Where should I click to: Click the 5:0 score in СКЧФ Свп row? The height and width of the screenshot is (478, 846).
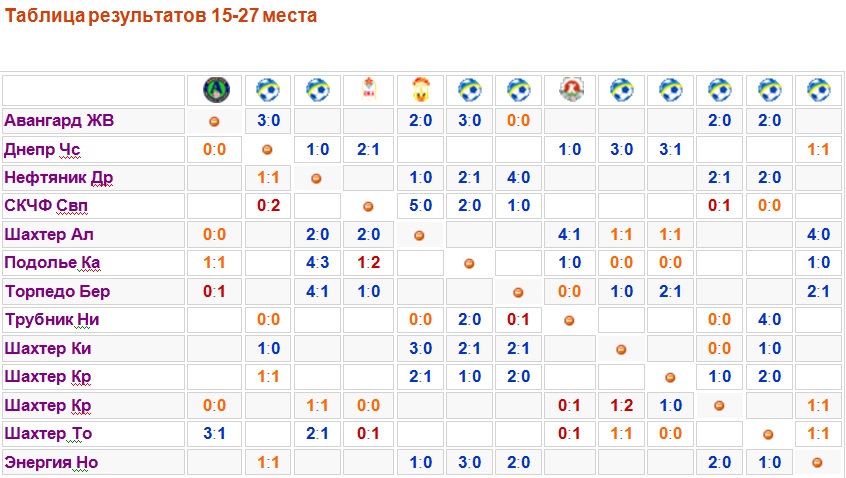(419, 207)
